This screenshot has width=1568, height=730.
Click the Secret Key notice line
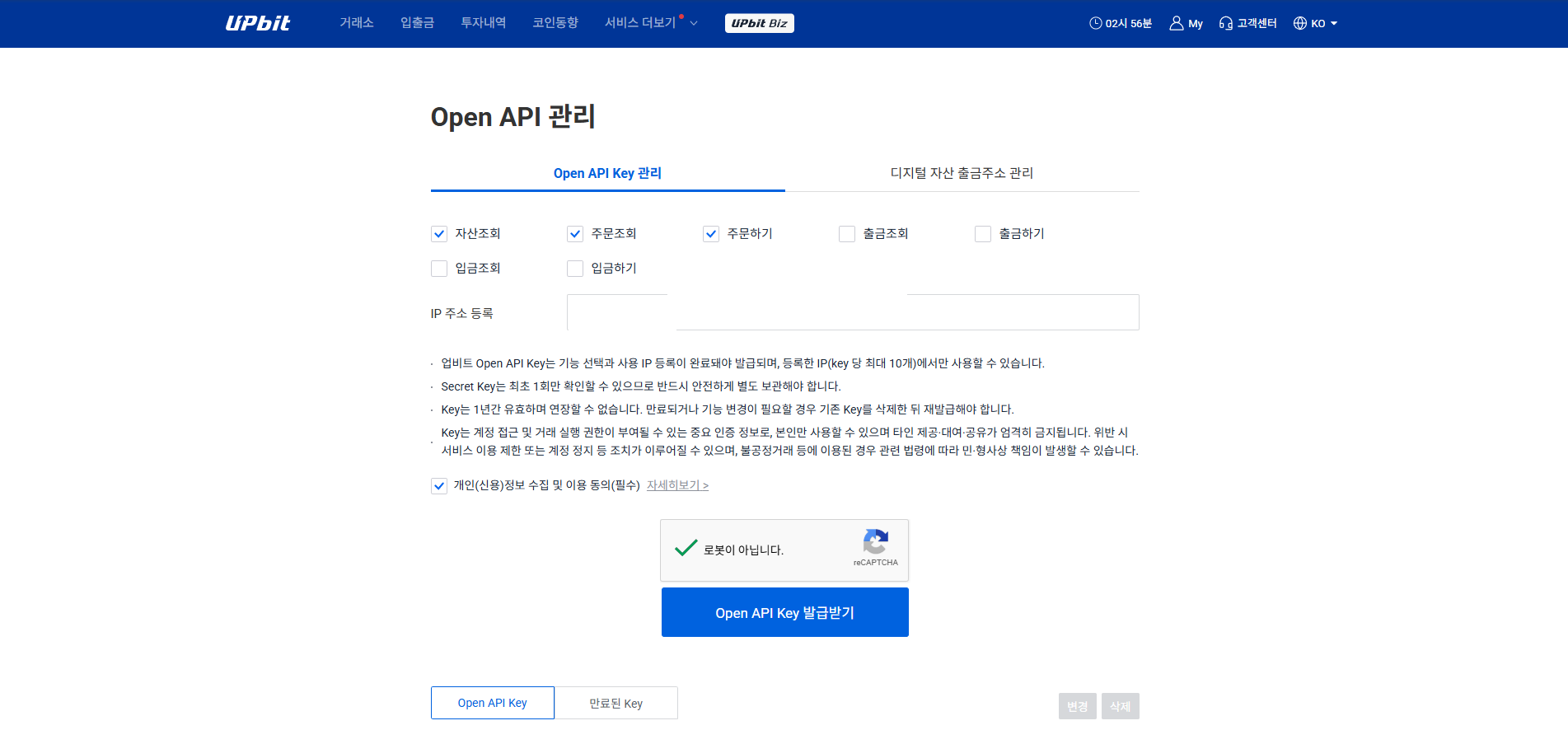(x=641, y=386)
